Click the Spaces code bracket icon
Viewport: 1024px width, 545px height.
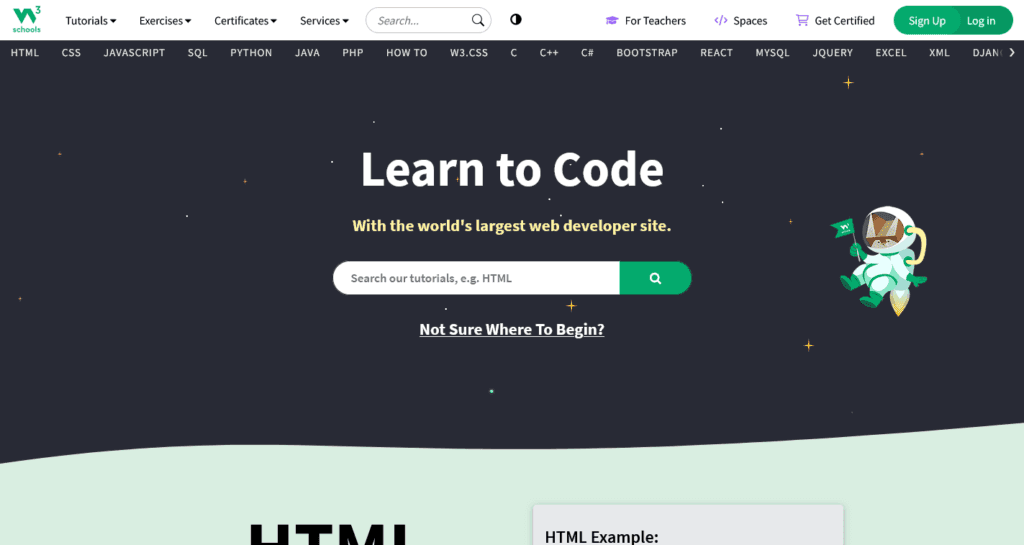[721, 20]
